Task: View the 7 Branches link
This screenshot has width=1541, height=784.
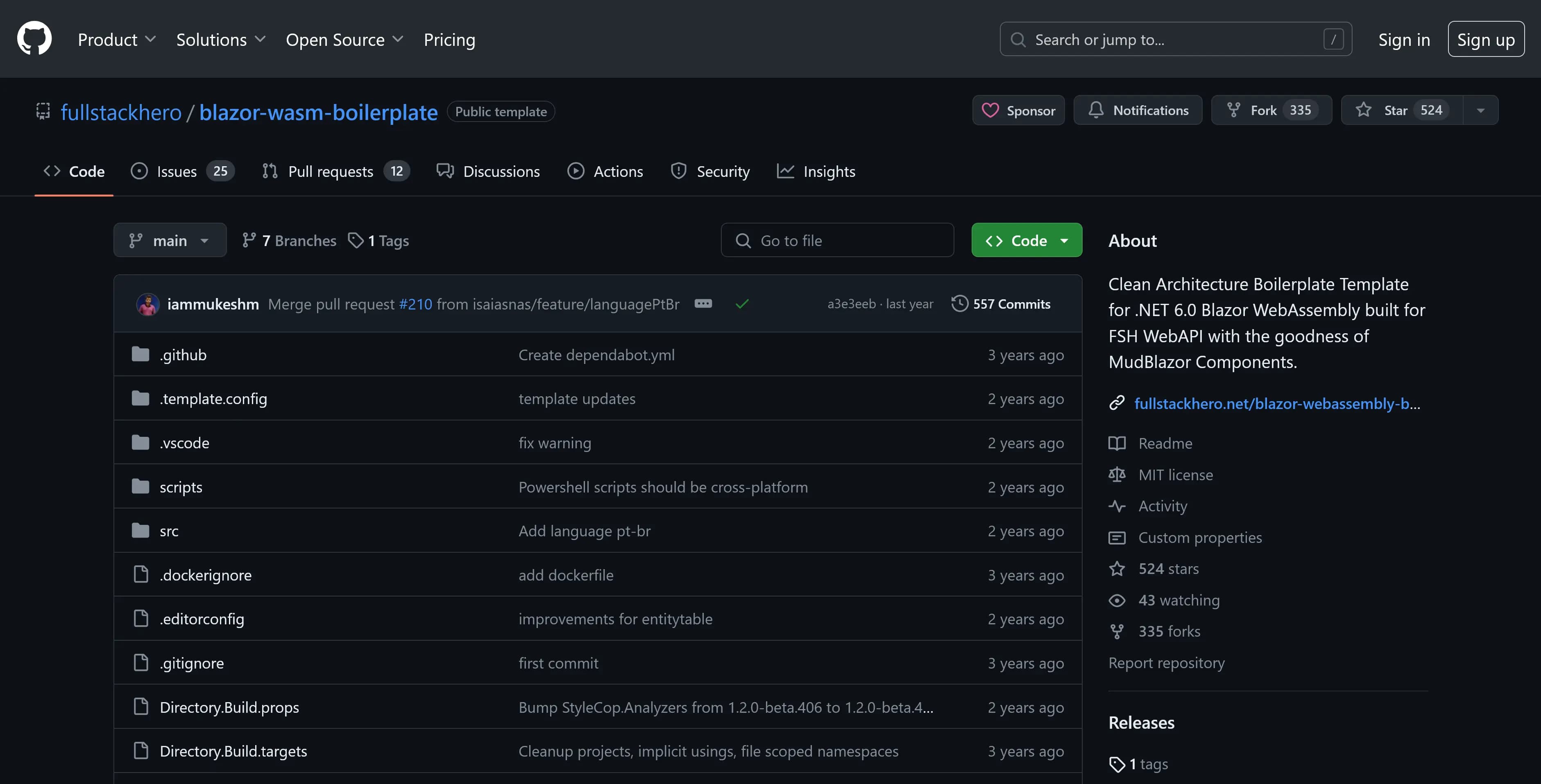Action: coord(289,240)
